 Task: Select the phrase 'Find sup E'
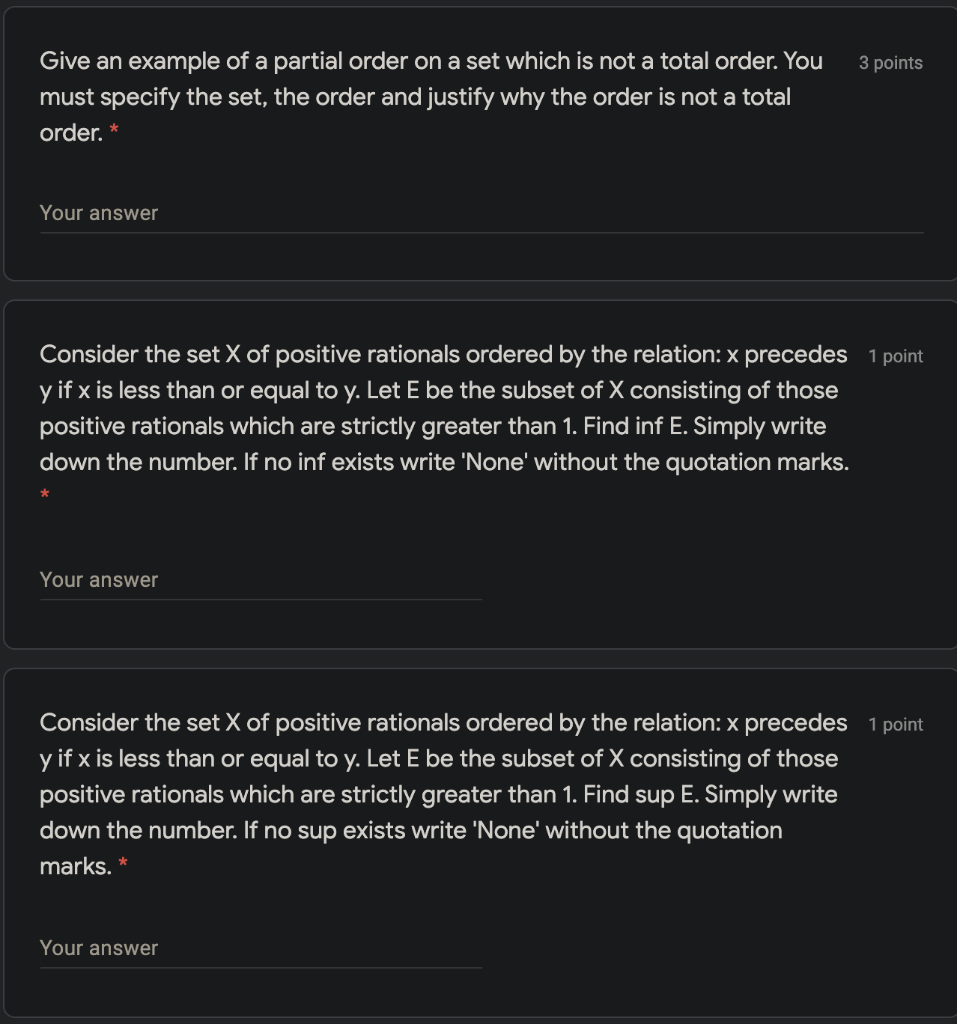pyautogui.click(x=638, y=795)
